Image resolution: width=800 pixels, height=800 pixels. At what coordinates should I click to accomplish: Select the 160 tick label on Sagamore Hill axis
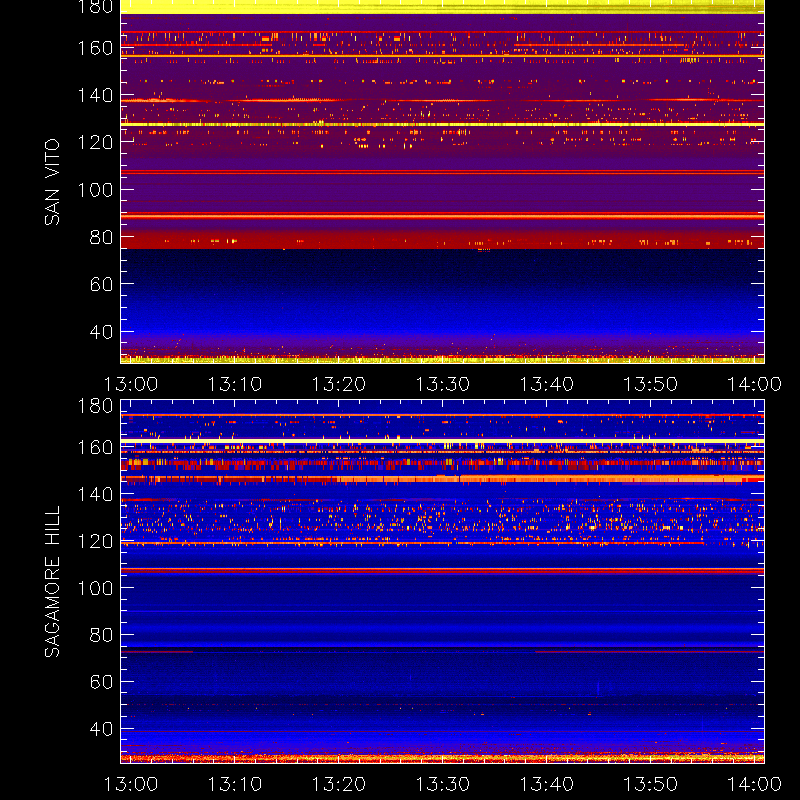(95, 447)
